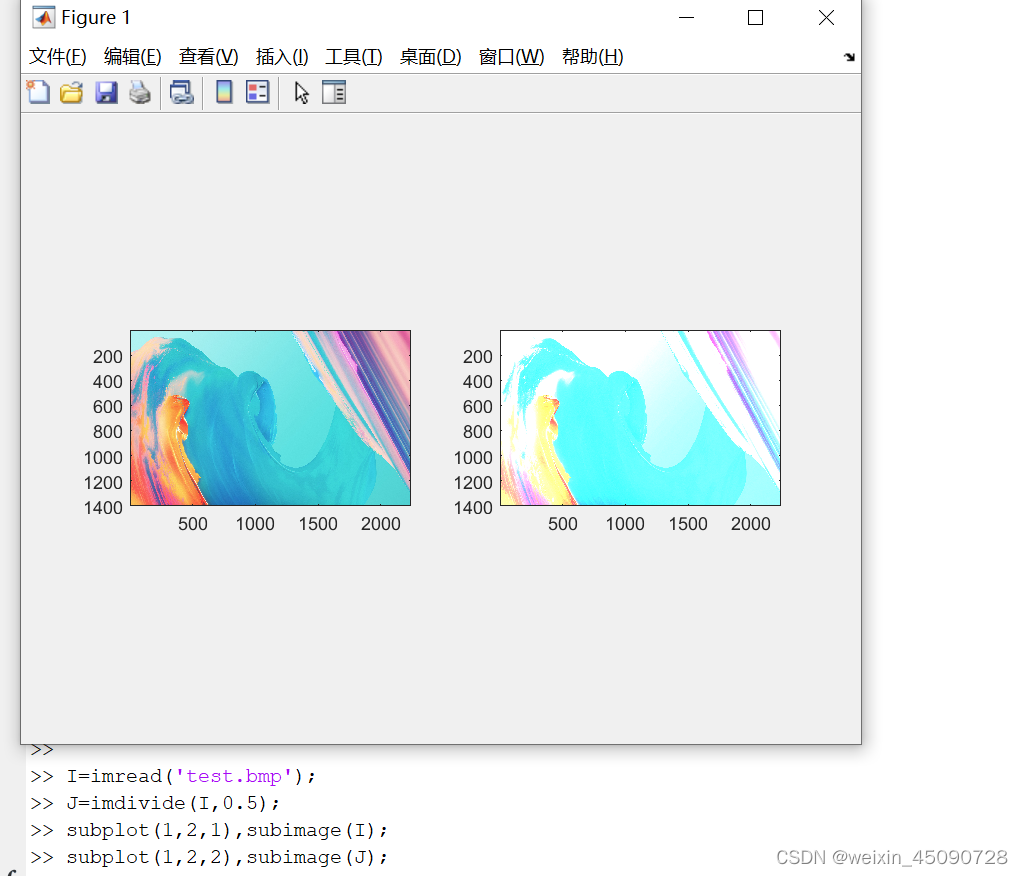
Task: Open the 查看(V) menu
Action: [x=209, y=57]
